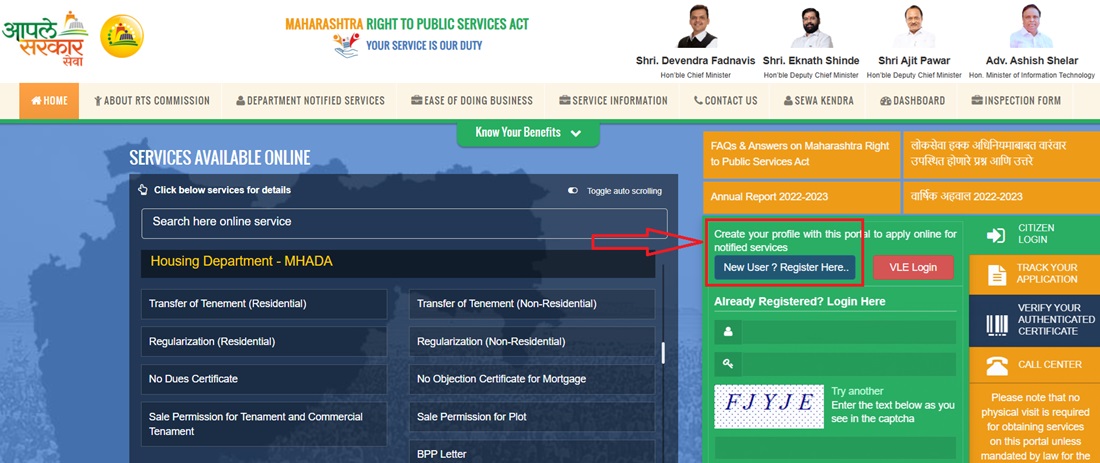Toggle auto scrolling switch
This screenshot has height=463, width=1100.
[573, 191]
